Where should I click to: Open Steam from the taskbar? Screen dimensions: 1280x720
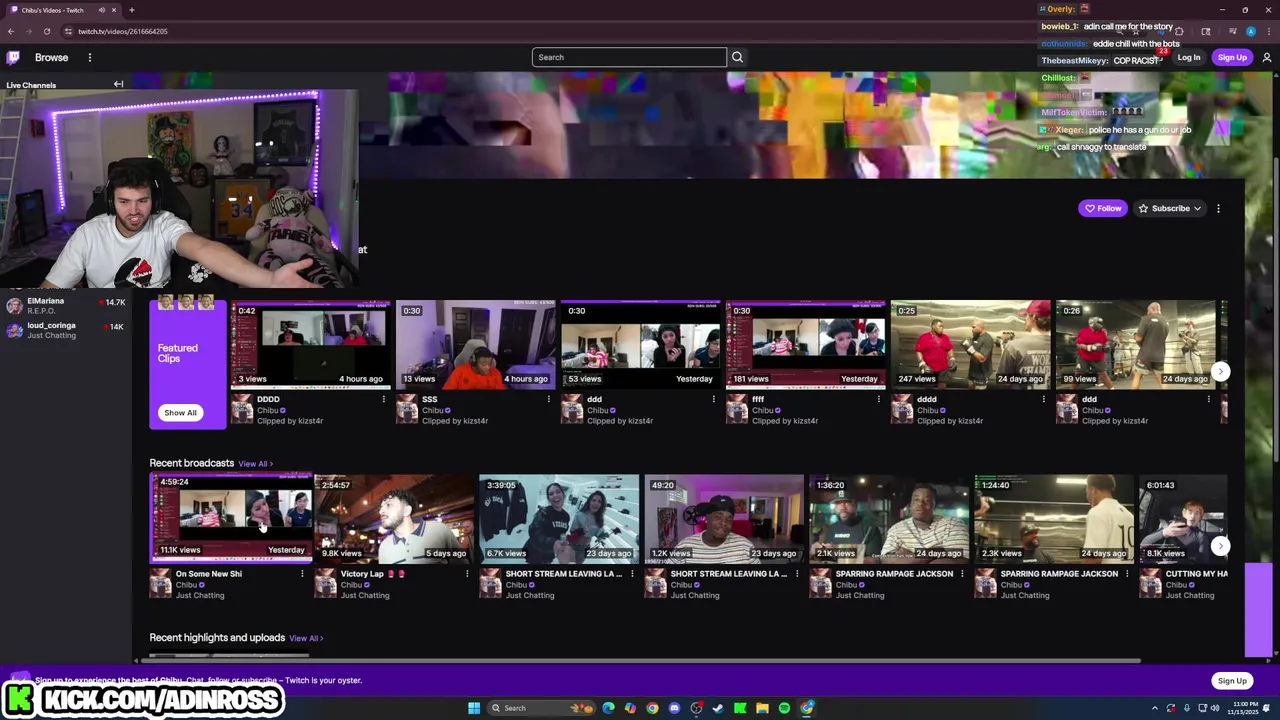click(x=718, y=708)
